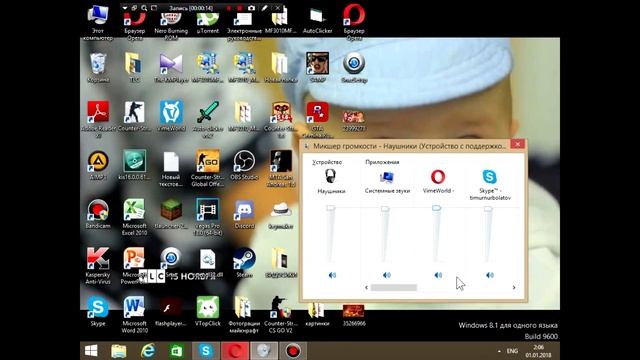The width and height of the screenshot is (640, 360).
Task: Open the kis16.0.0.61 installer icon
Action: pos(134,165)
